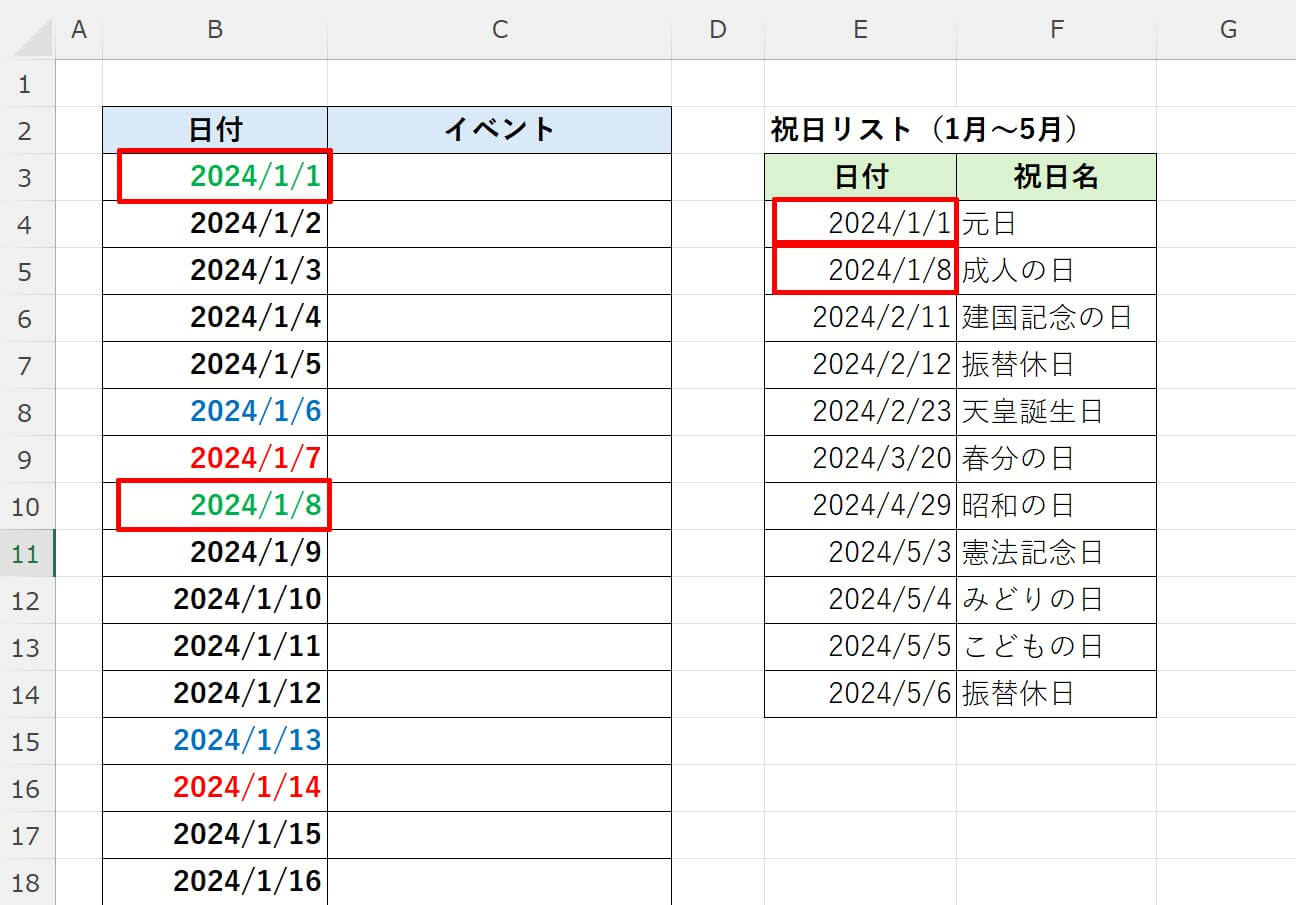This screenshot has width=1296, height=905.
Task: Select column A header
Action: [79, 30]
